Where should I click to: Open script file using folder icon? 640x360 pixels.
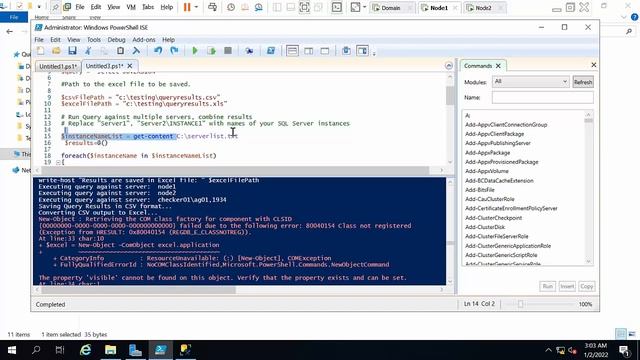pyautogui.click(x=56, y=51)
